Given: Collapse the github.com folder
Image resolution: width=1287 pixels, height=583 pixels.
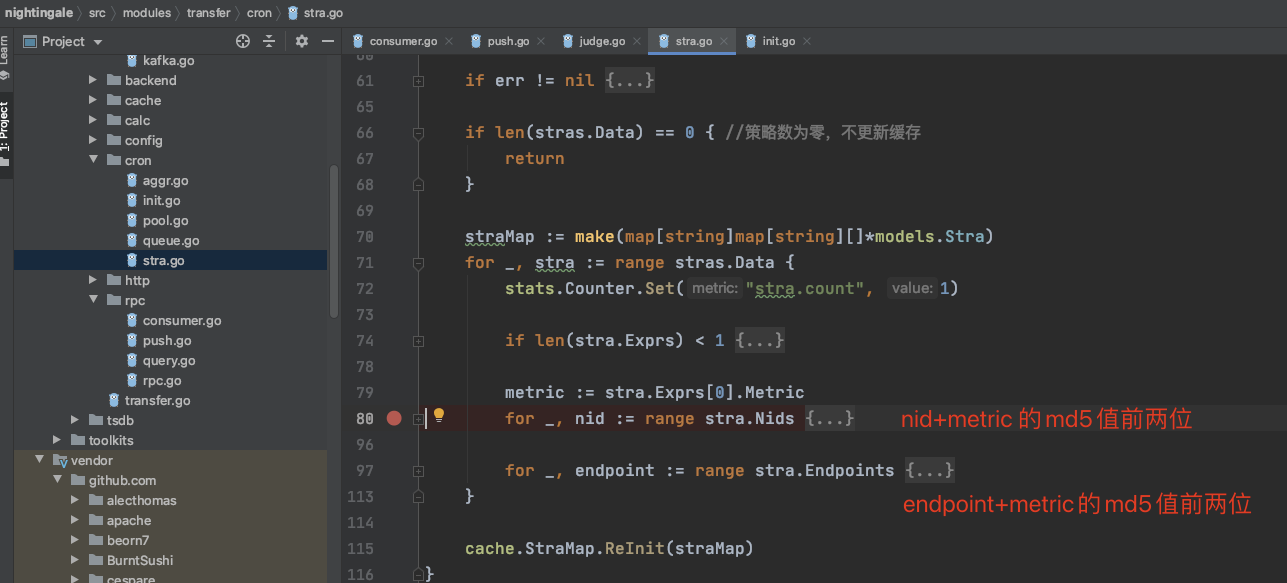Looking at the screenshot, I should click(x=57, y=480).
